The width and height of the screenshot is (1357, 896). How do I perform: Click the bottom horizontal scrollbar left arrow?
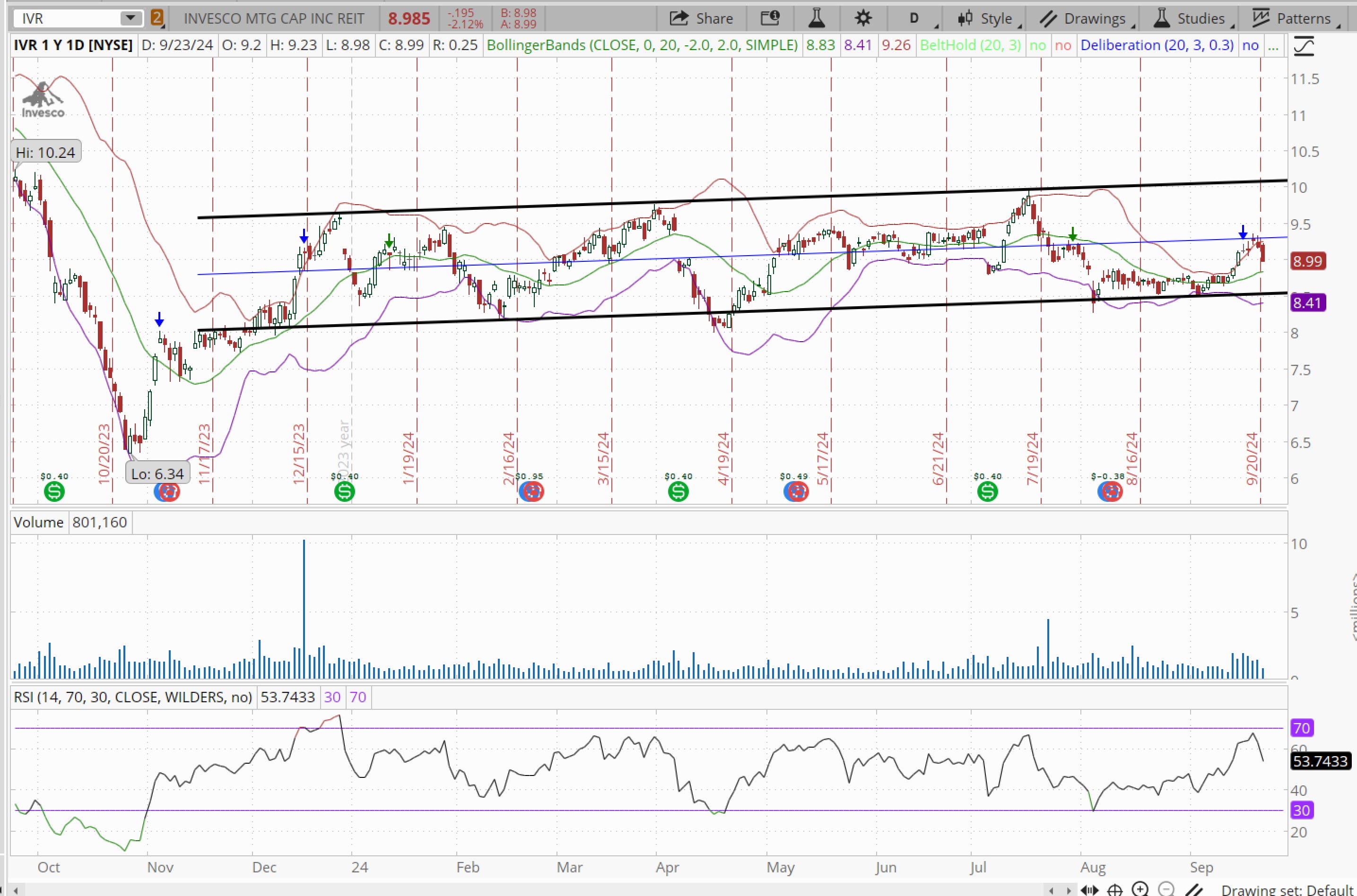(x=16, y=890)
